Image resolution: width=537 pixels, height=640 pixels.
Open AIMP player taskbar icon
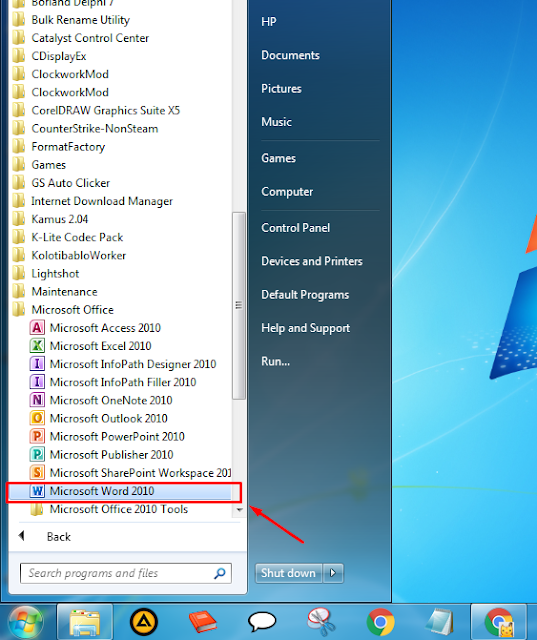coord(144,622)
